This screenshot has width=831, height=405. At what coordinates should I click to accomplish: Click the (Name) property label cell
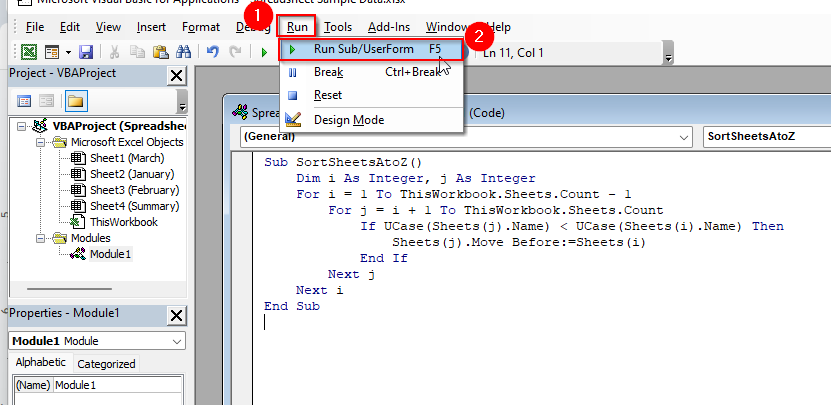[x=33, y=385]
